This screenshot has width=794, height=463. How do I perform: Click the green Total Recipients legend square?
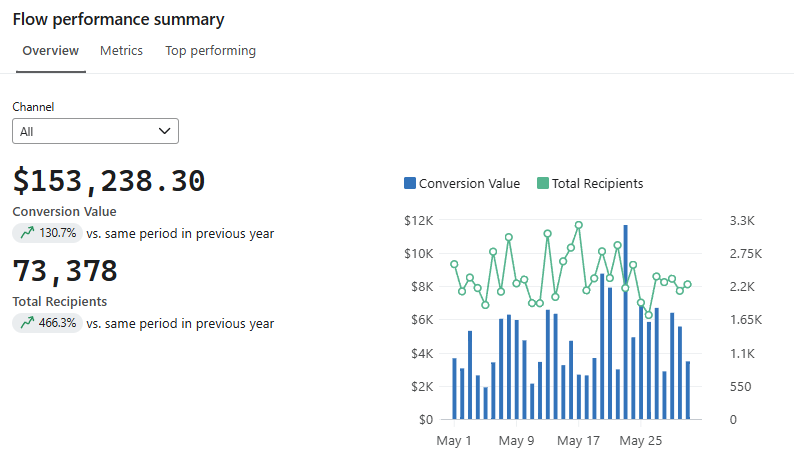tap(543, 183)
